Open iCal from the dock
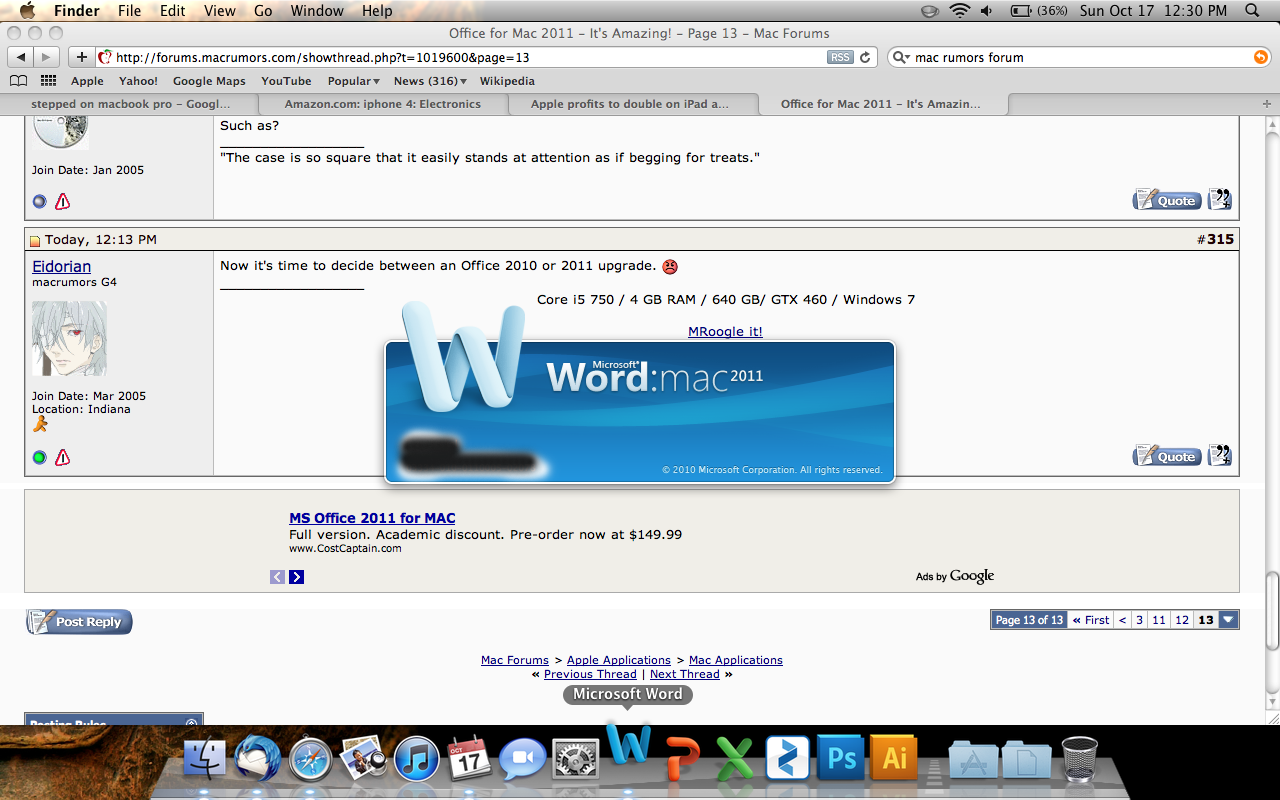This screenshot has width=1280, height=800. click(x=469, y=759)
